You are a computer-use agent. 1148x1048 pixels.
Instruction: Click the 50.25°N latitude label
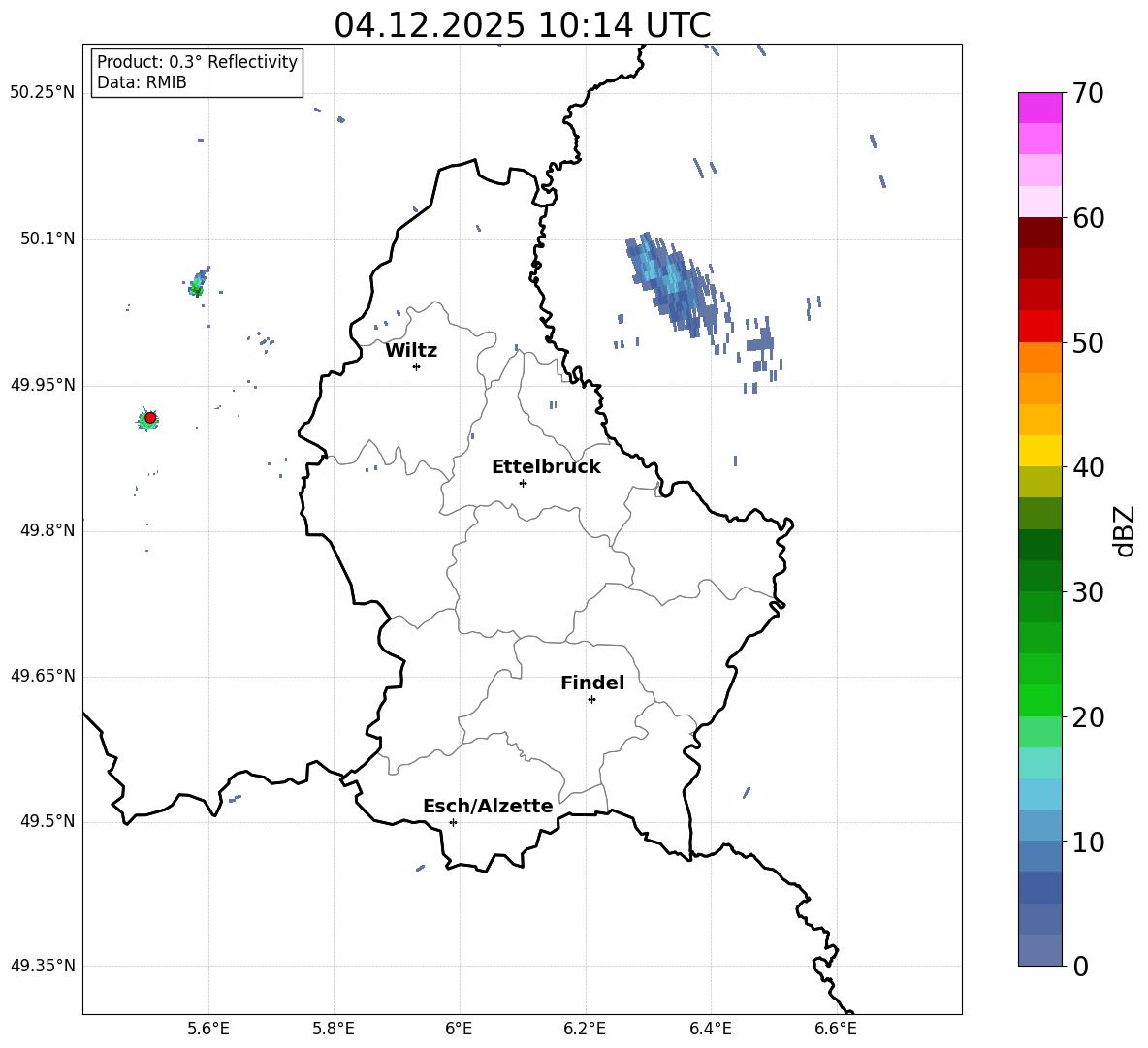[x=43, y=93]
